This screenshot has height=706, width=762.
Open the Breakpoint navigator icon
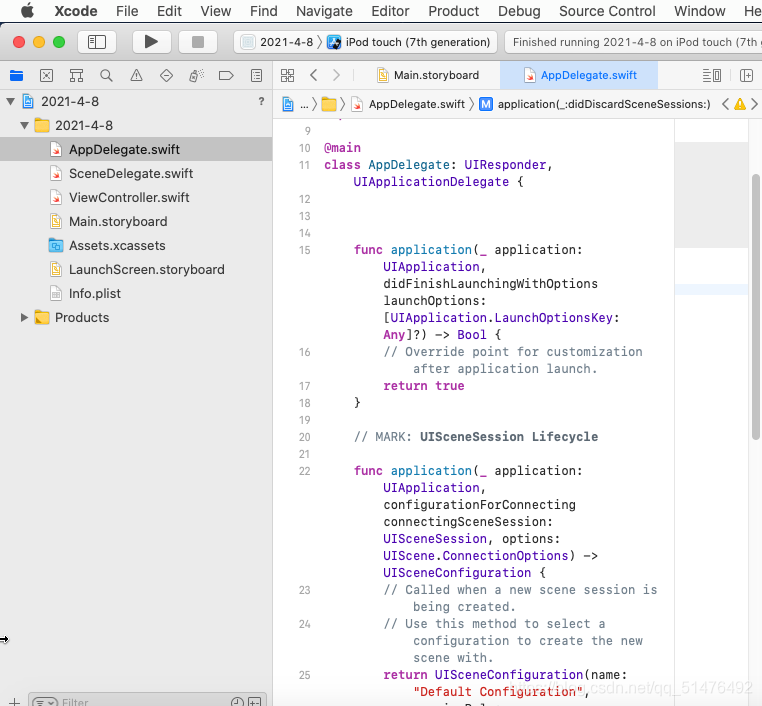(x=226, y=75)
